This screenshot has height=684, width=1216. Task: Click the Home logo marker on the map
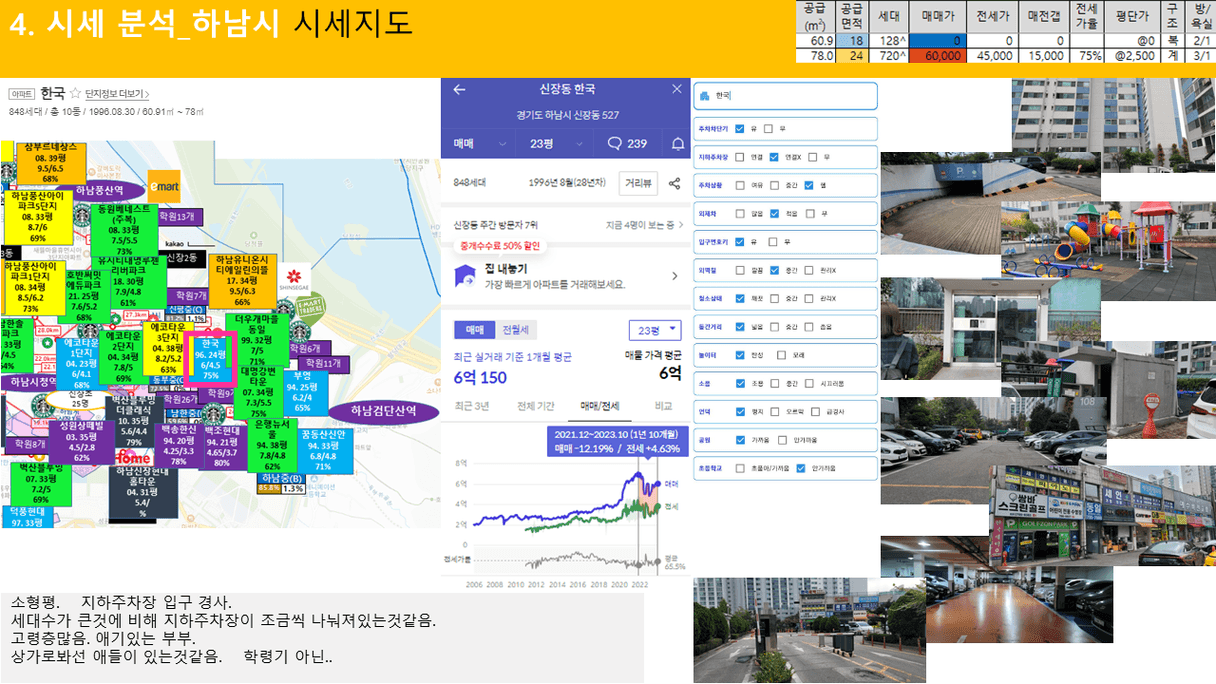(x=134, y=457)
